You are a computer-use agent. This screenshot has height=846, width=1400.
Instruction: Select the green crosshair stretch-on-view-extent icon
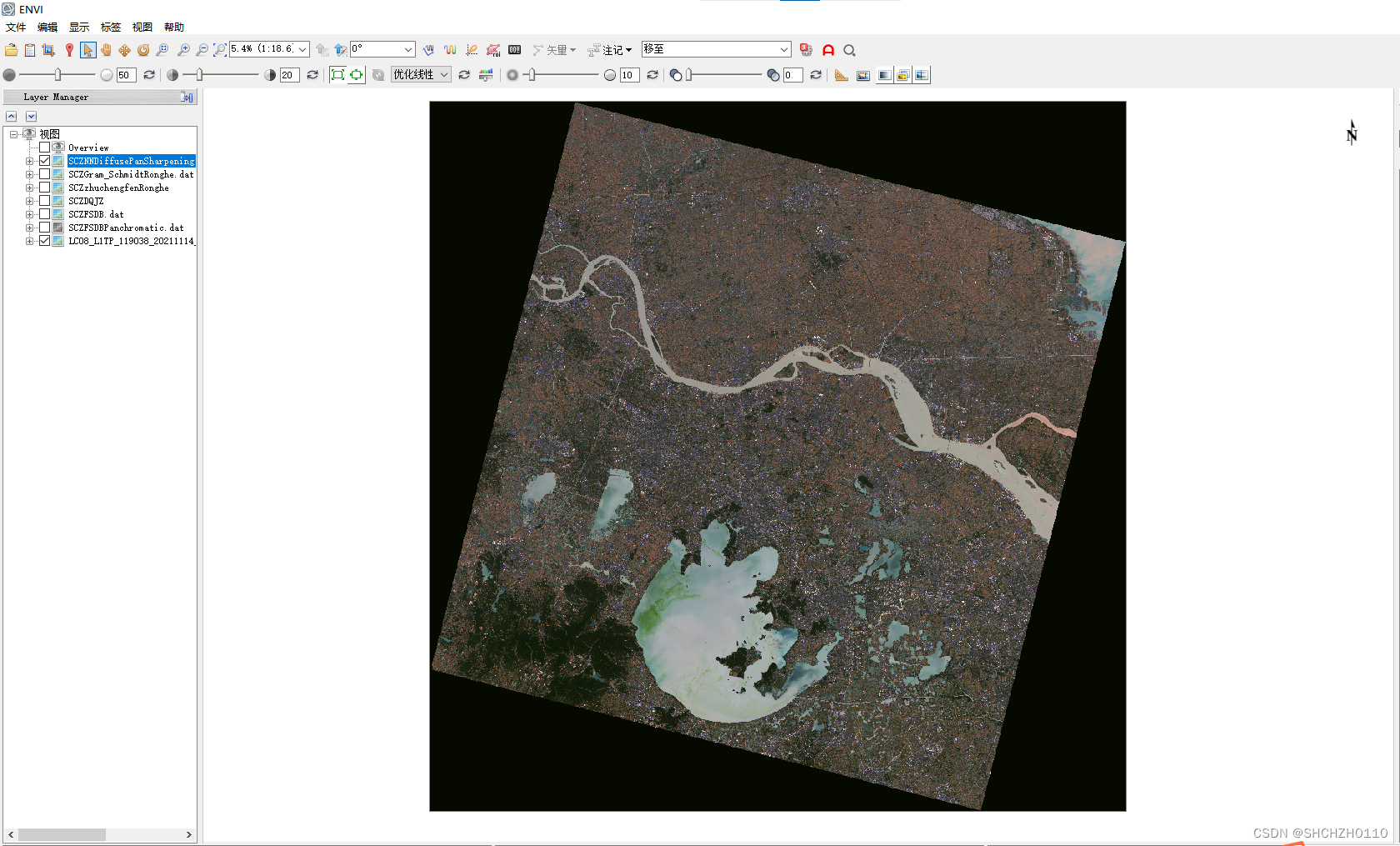tap(357, 75)
